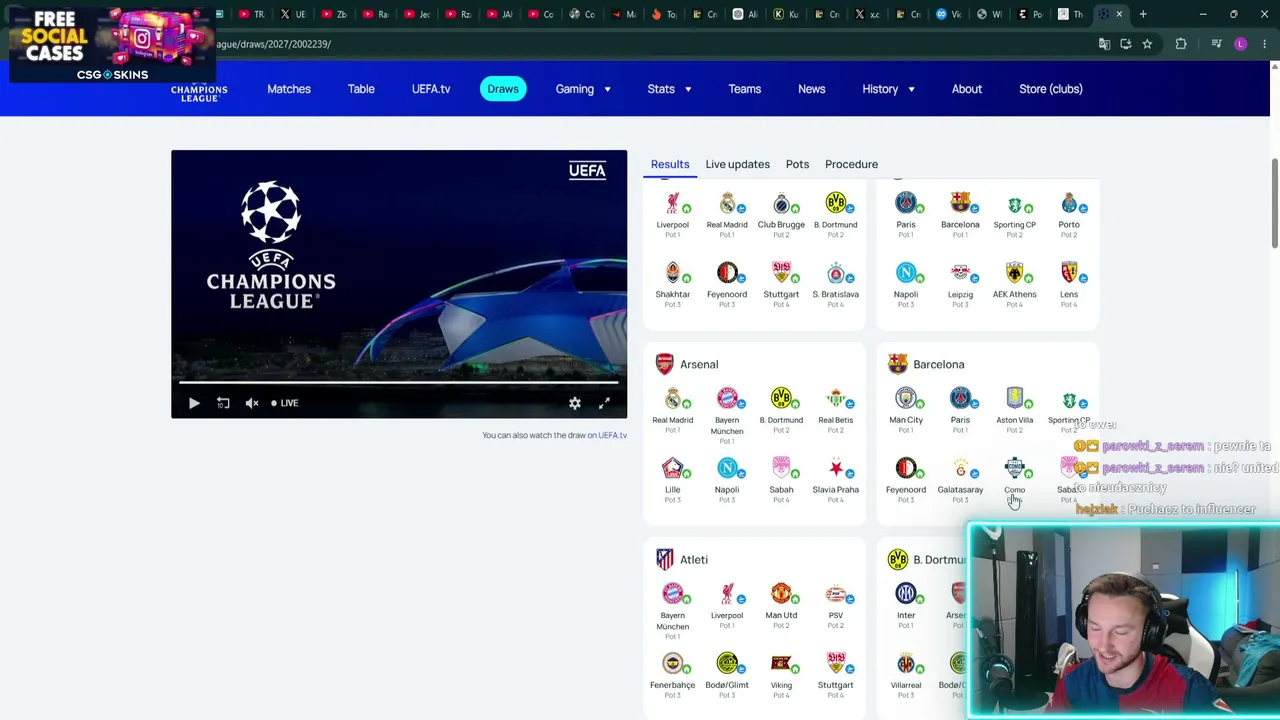Viewport: 1280px width, 720px height.
Task: Click the Porto crest icon
Action: click(x=1069, y=204)
